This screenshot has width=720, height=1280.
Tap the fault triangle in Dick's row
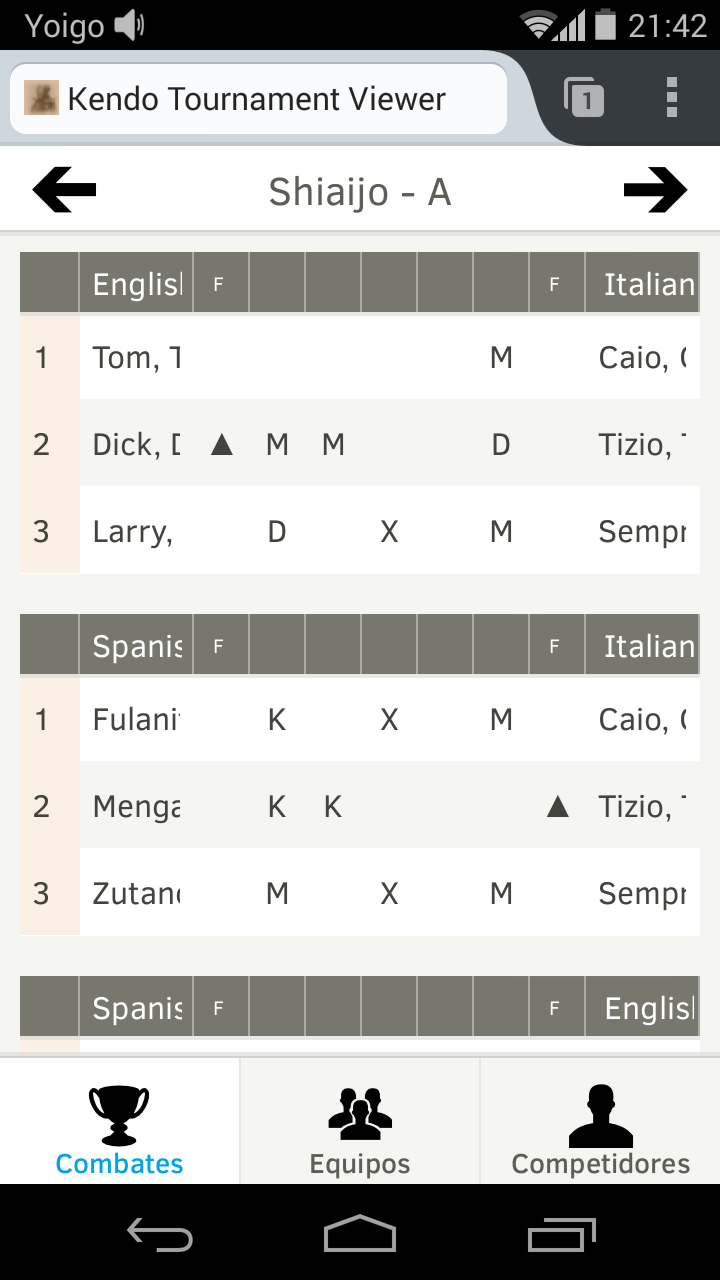(x=222, y=445)
